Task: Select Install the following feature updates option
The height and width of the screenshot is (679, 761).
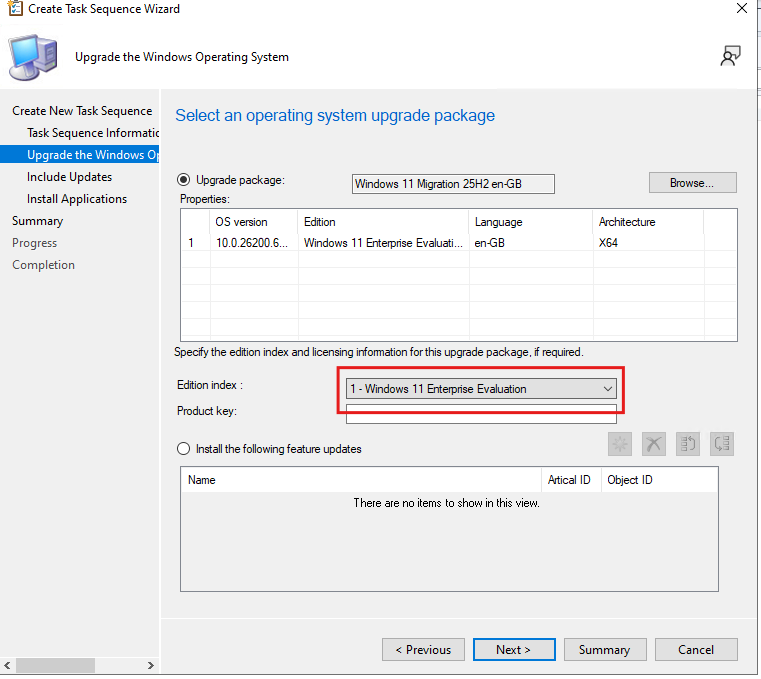Action: tap(184, 449)
